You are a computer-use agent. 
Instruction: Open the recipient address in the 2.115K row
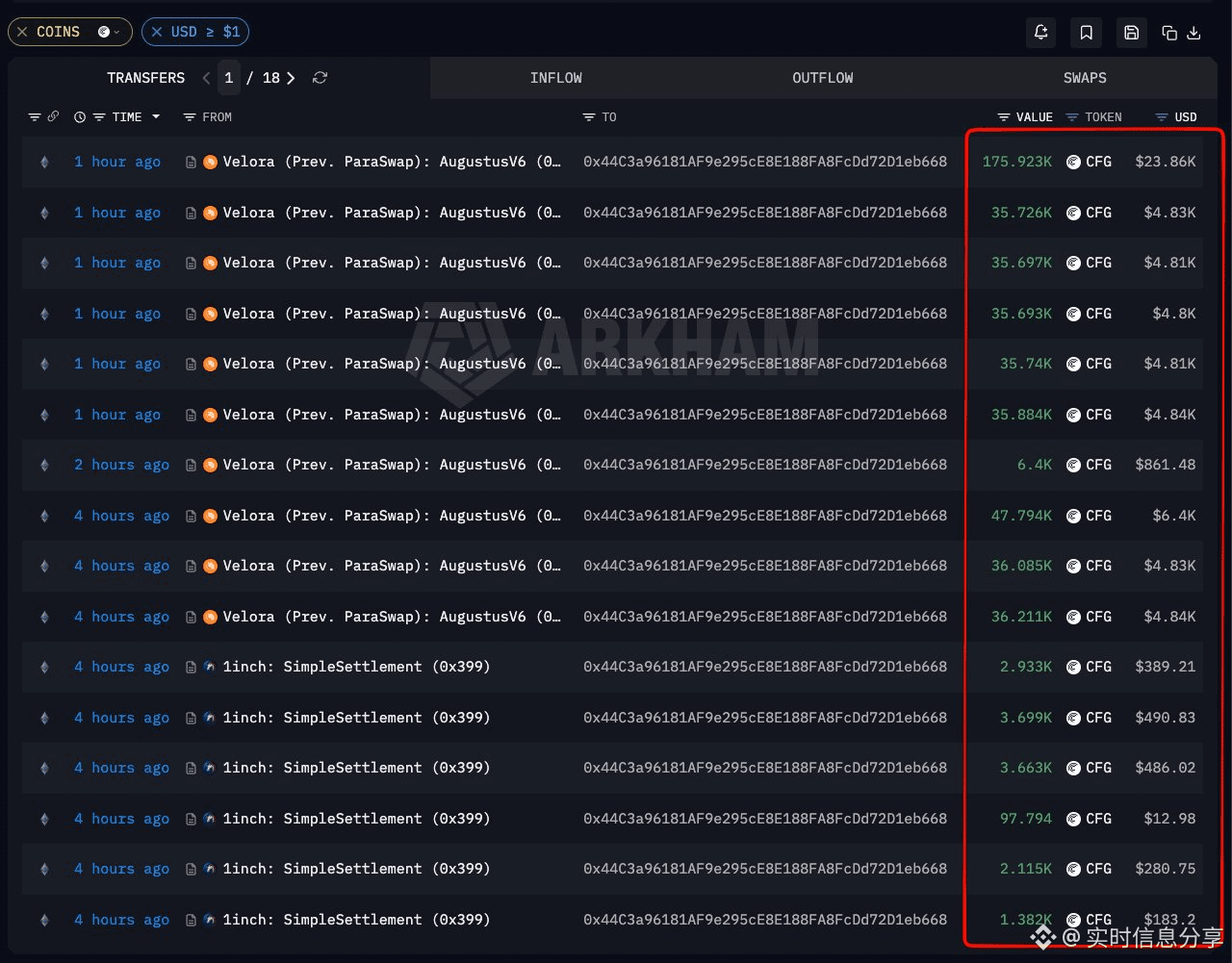tap(765, 869)
